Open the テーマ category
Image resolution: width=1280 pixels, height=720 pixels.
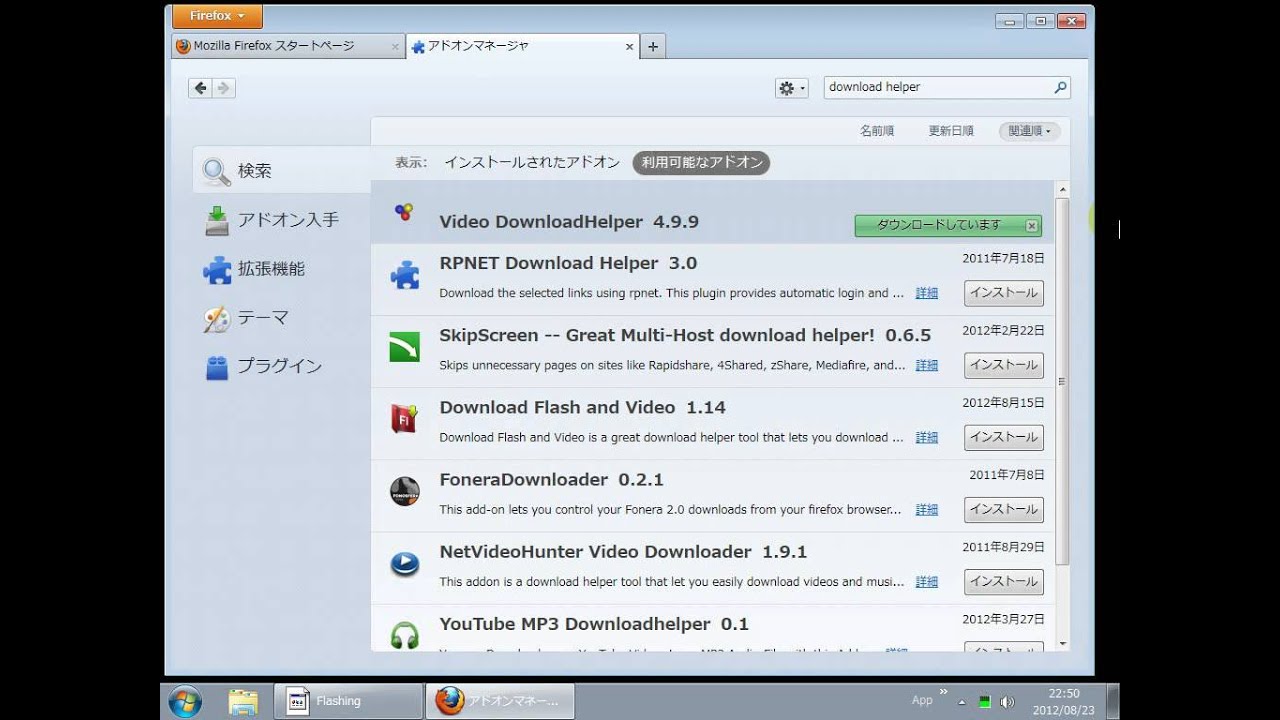pos(281,318)
